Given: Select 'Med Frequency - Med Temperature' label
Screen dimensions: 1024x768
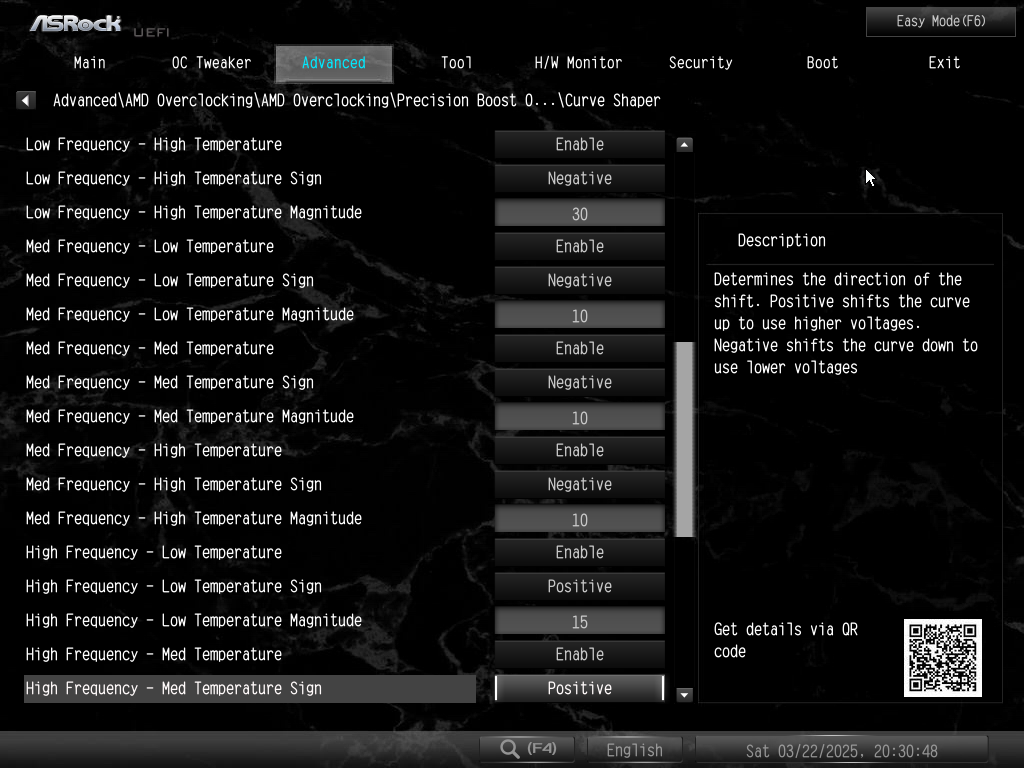Looking at the screenshot, I should tap(150, 348).
